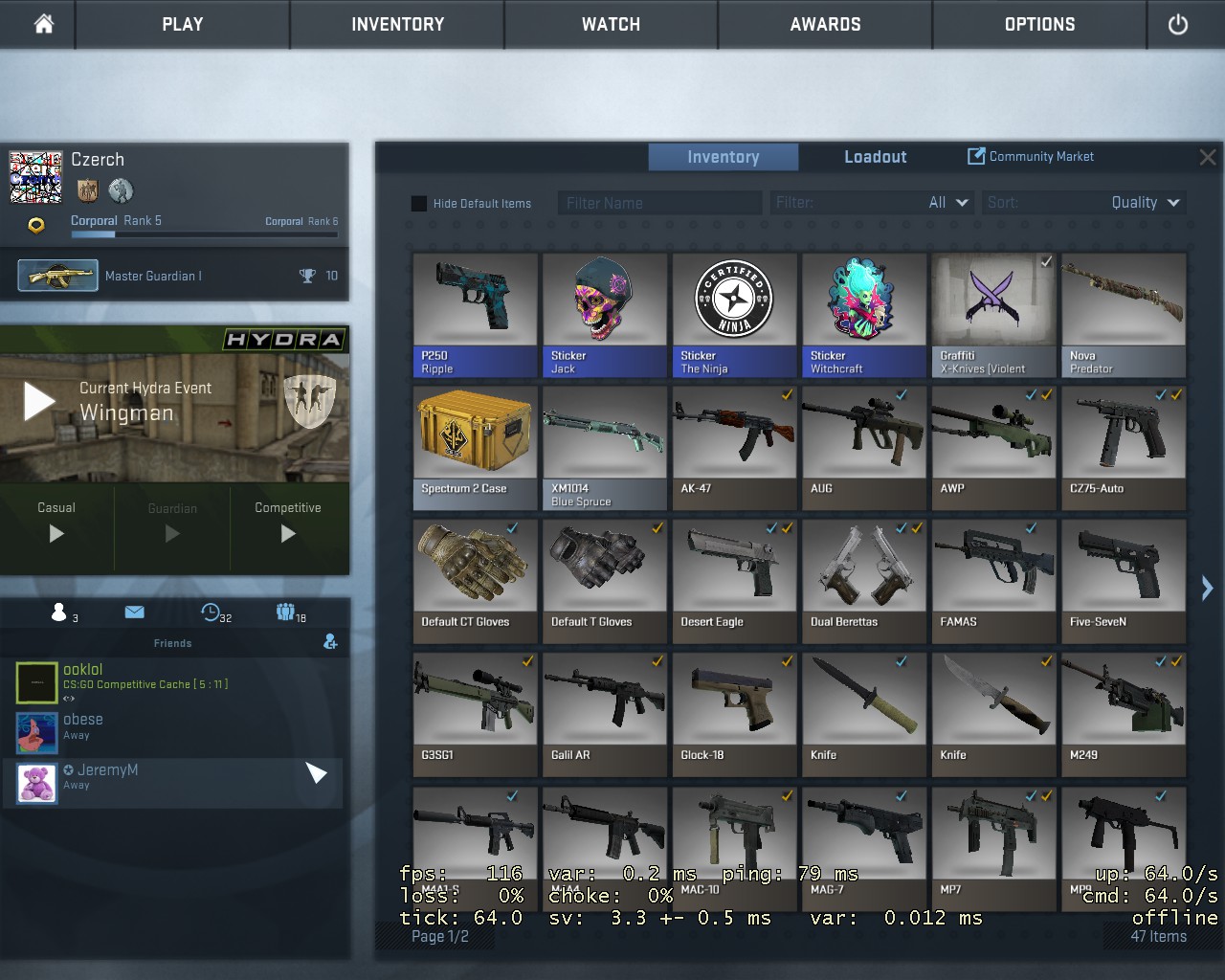The height and width of the screenshot is (980, 1225).
Task: Open the INVENTORY menu
Action: pyautogui.click(x=397, y=24)
